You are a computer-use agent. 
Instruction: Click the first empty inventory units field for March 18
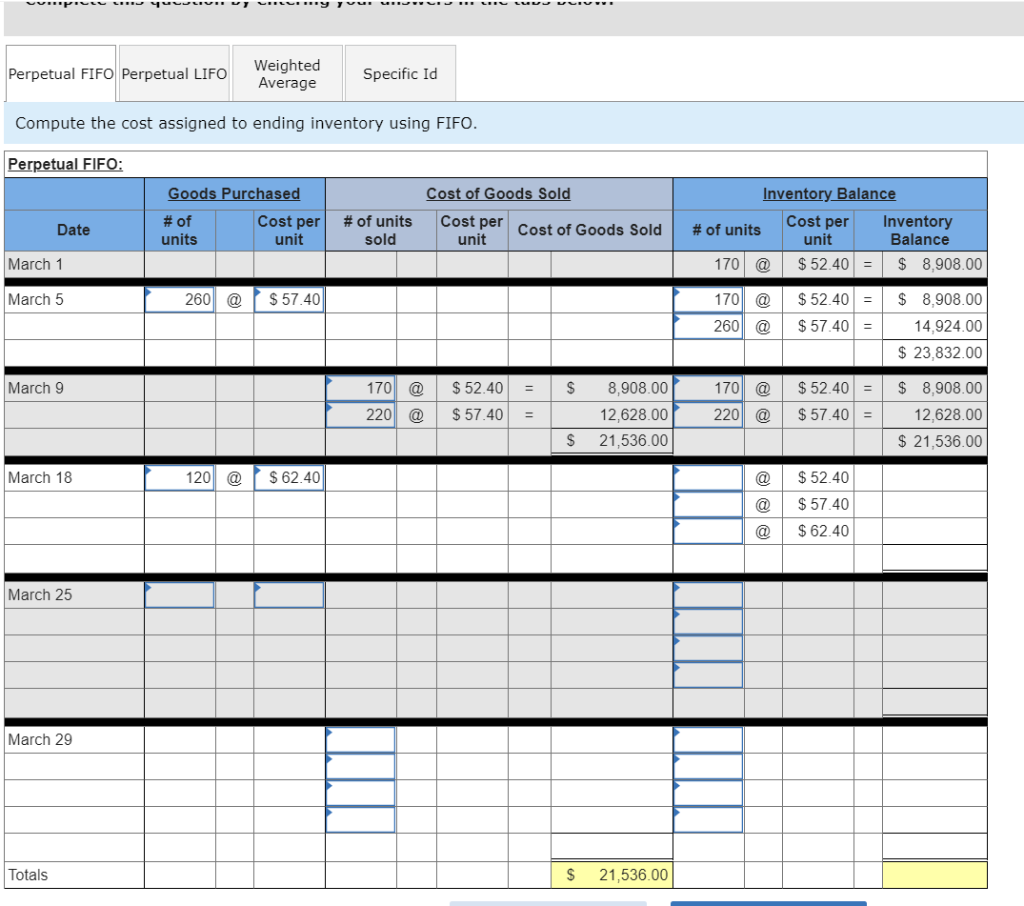[708, 477]
